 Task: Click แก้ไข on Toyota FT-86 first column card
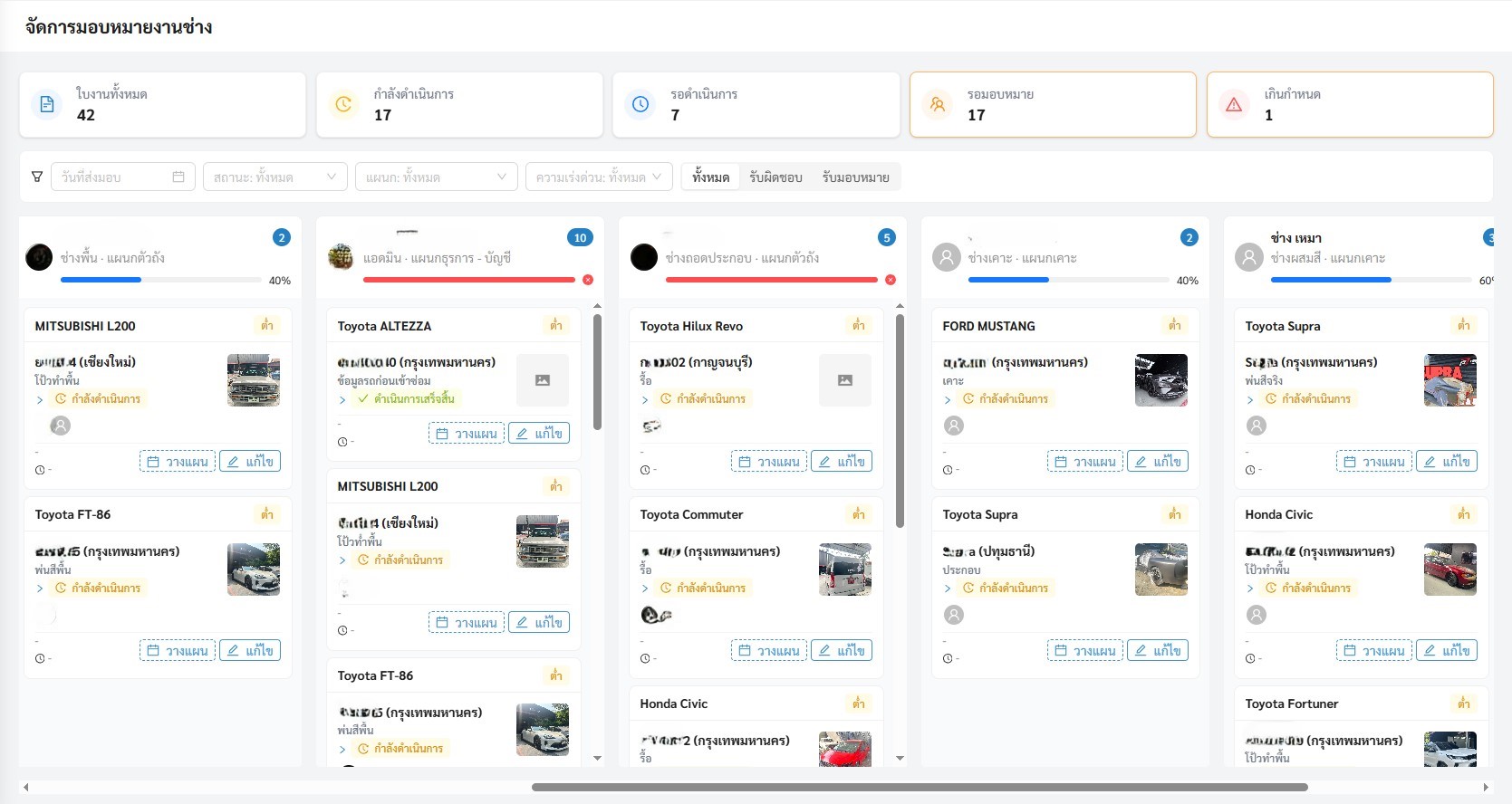tap(250, 651)
